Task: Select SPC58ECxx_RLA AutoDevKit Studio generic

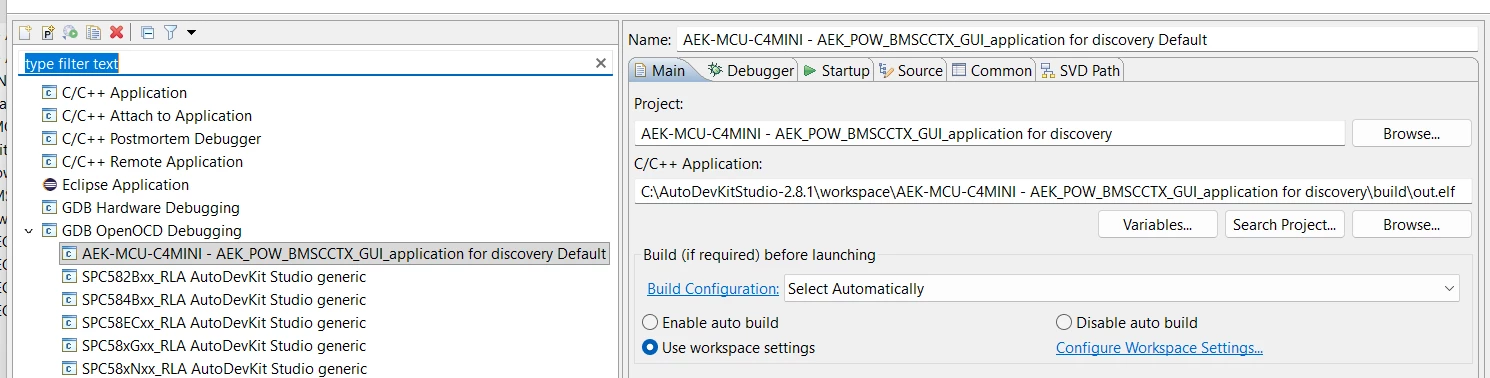Action: tap(224, 323)
